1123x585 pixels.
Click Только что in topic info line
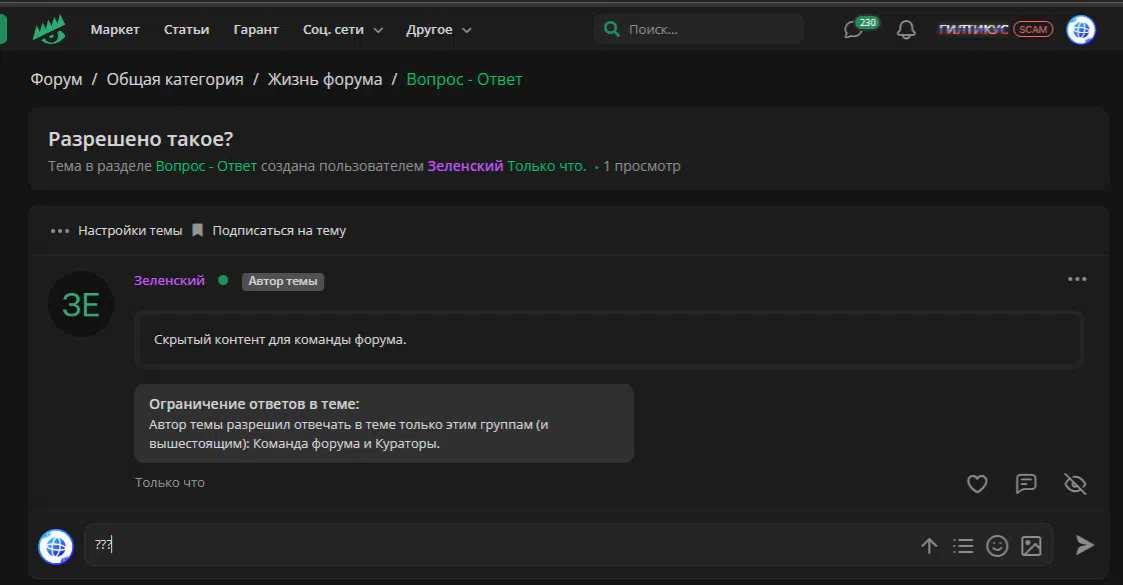pos(546,166)
